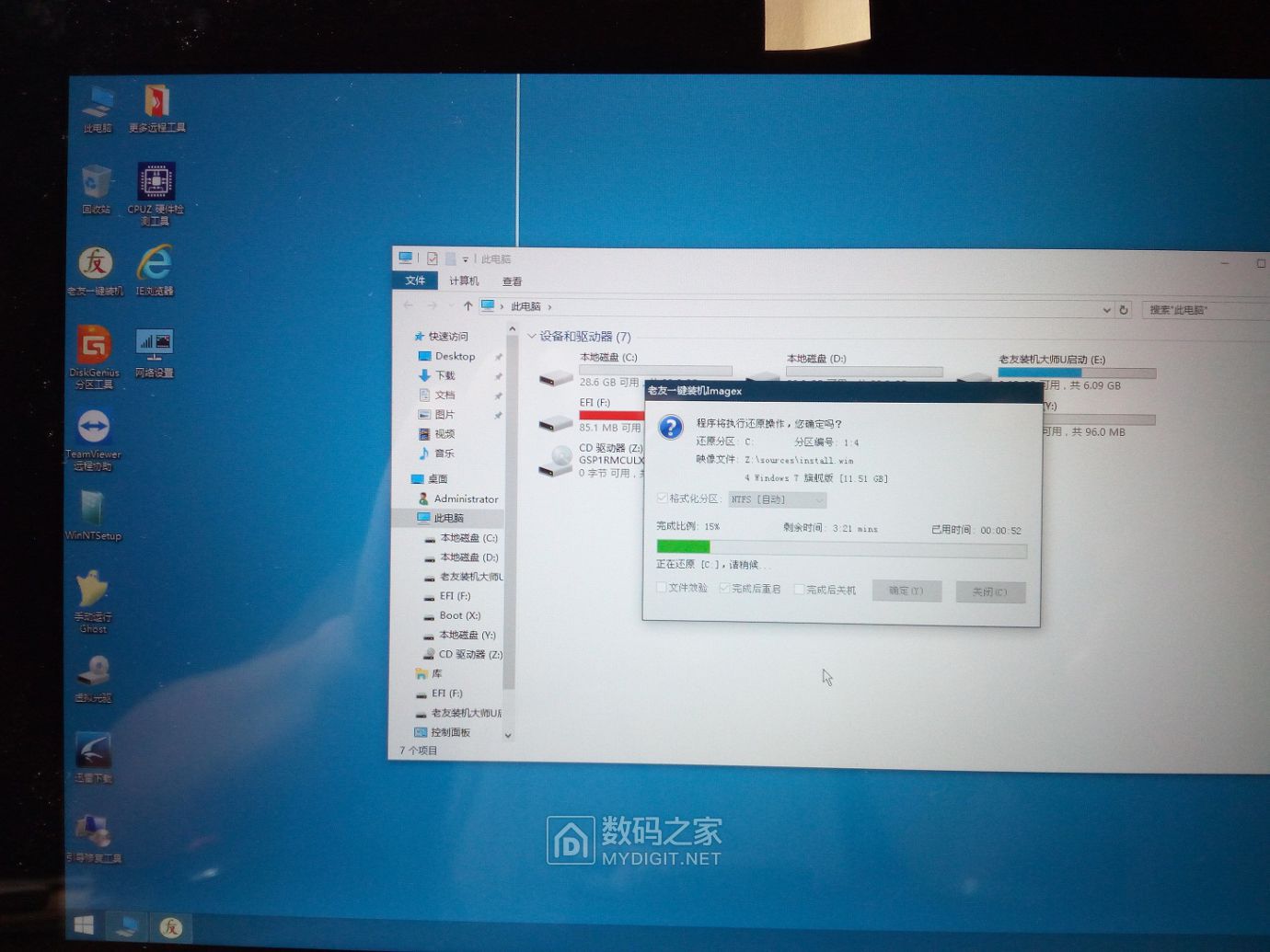
Task: Open IE浏览器 desktop icon
Action: click(x=155, y=271)
